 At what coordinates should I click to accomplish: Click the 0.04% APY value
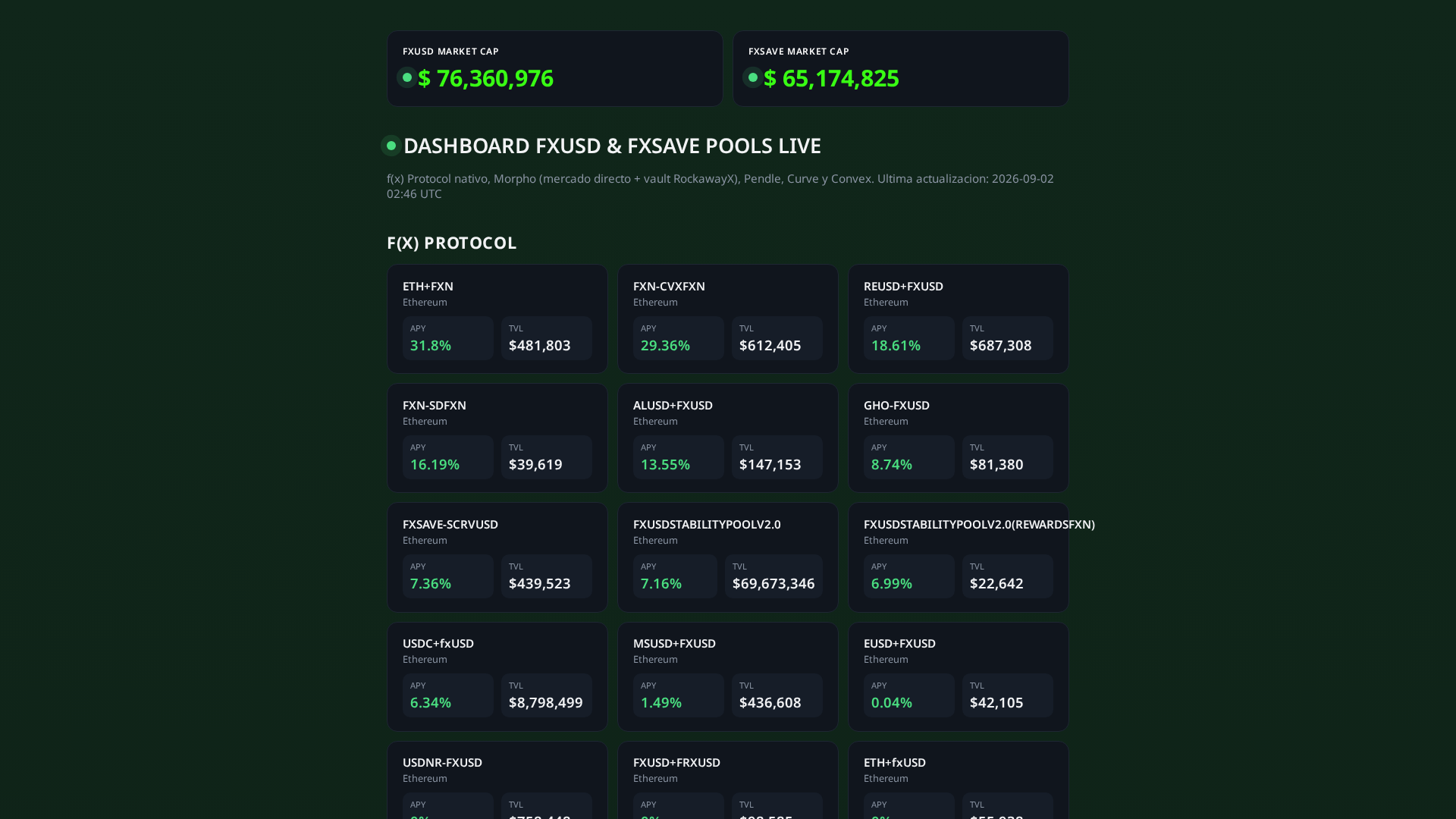point(892,702)
